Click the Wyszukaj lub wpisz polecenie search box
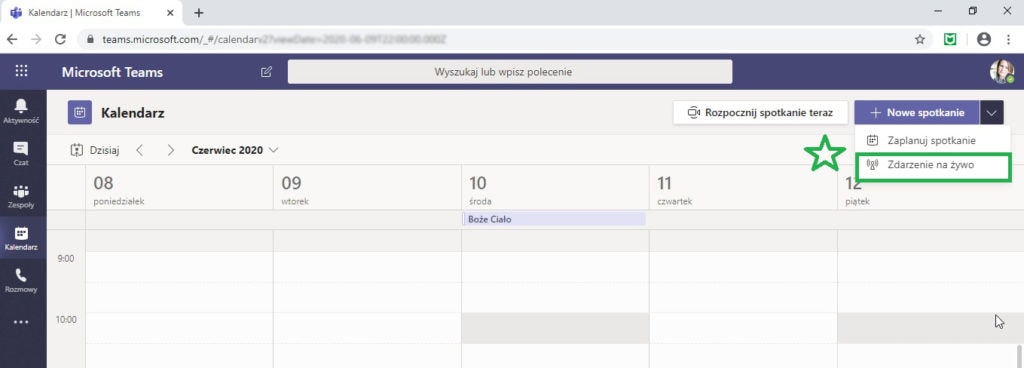The width and height of the screenshot is (1024, 368). (x=510, y=72)
